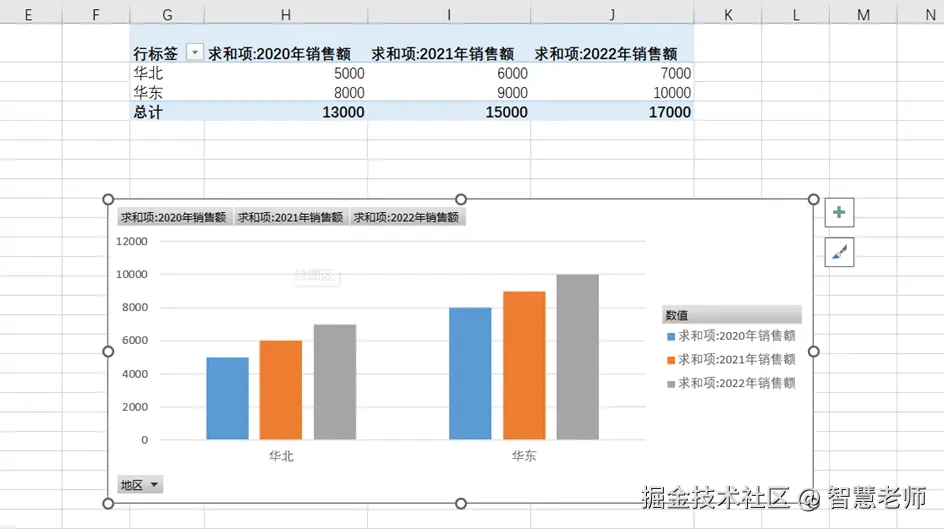Select the total cell 15000
Screen dimensions: 944x529
tap(449, 112)
